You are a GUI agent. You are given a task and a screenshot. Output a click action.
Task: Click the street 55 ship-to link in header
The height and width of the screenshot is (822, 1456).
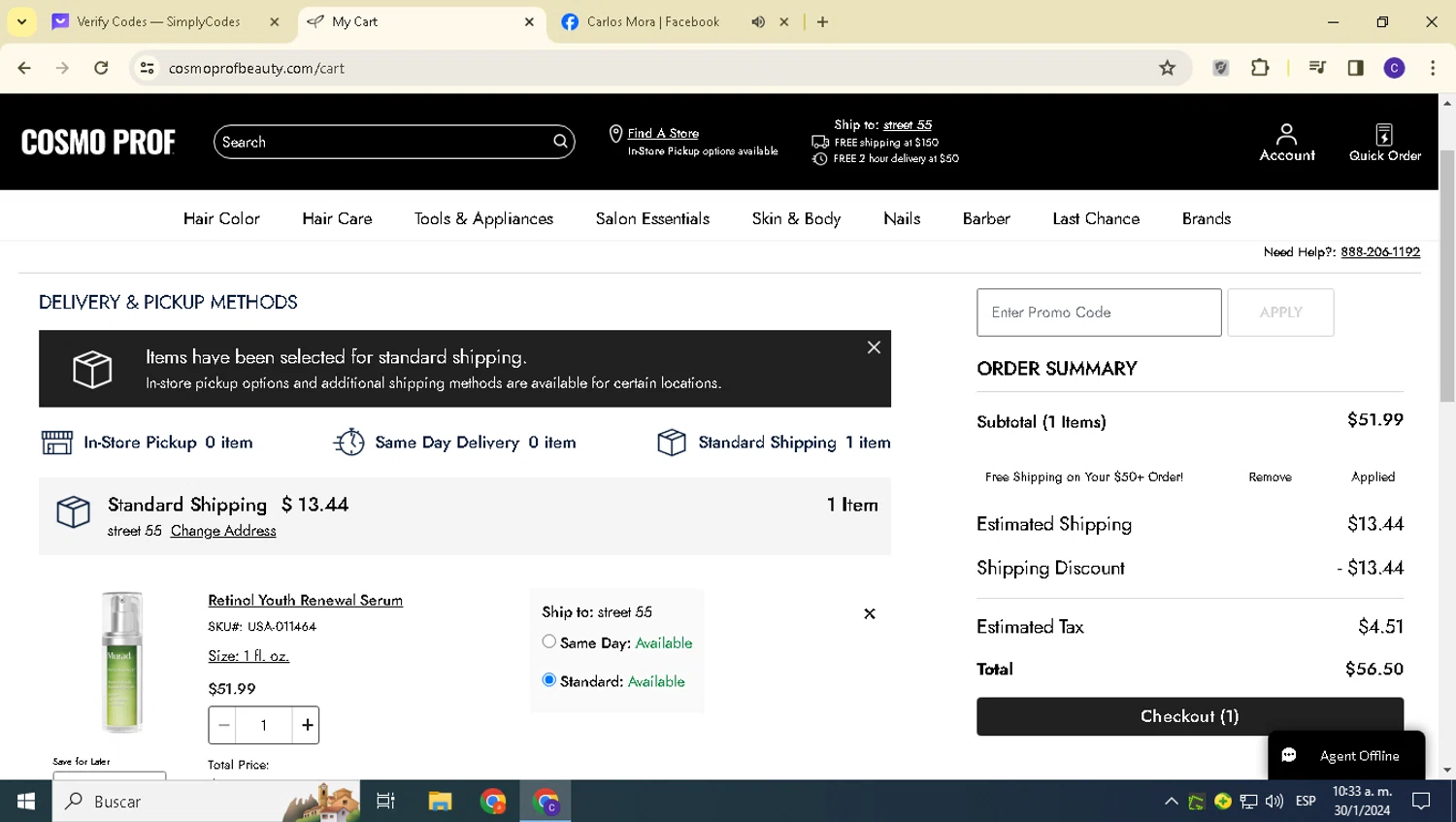coord(907,125)
